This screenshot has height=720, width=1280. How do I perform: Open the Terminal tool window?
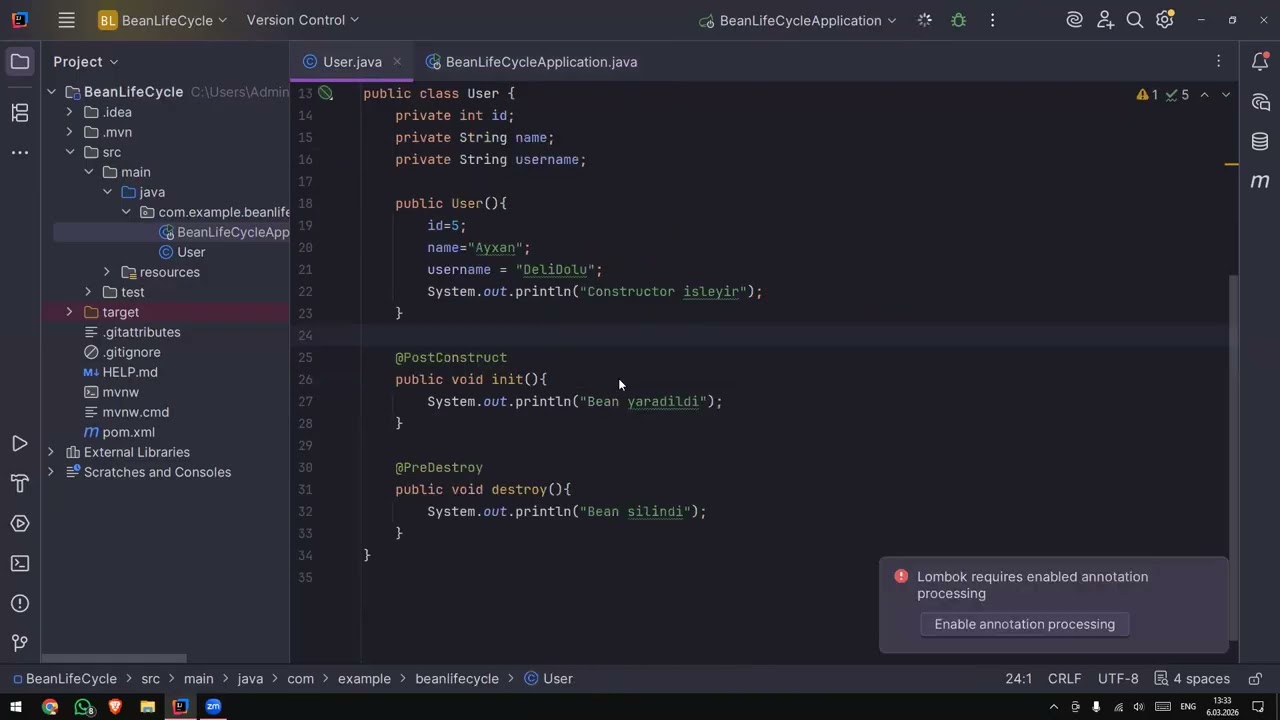click(x=20, y=563)
